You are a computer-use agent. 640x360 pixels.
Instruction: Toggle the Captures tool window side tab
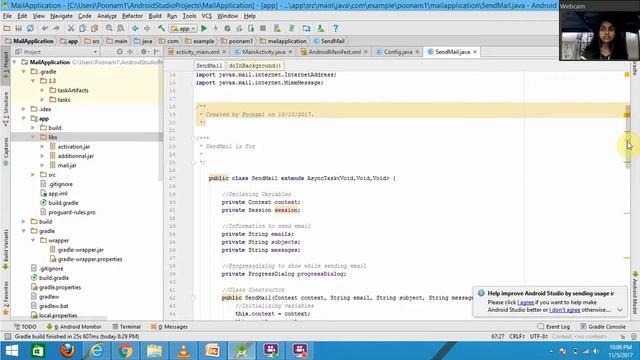coord(6,151)
